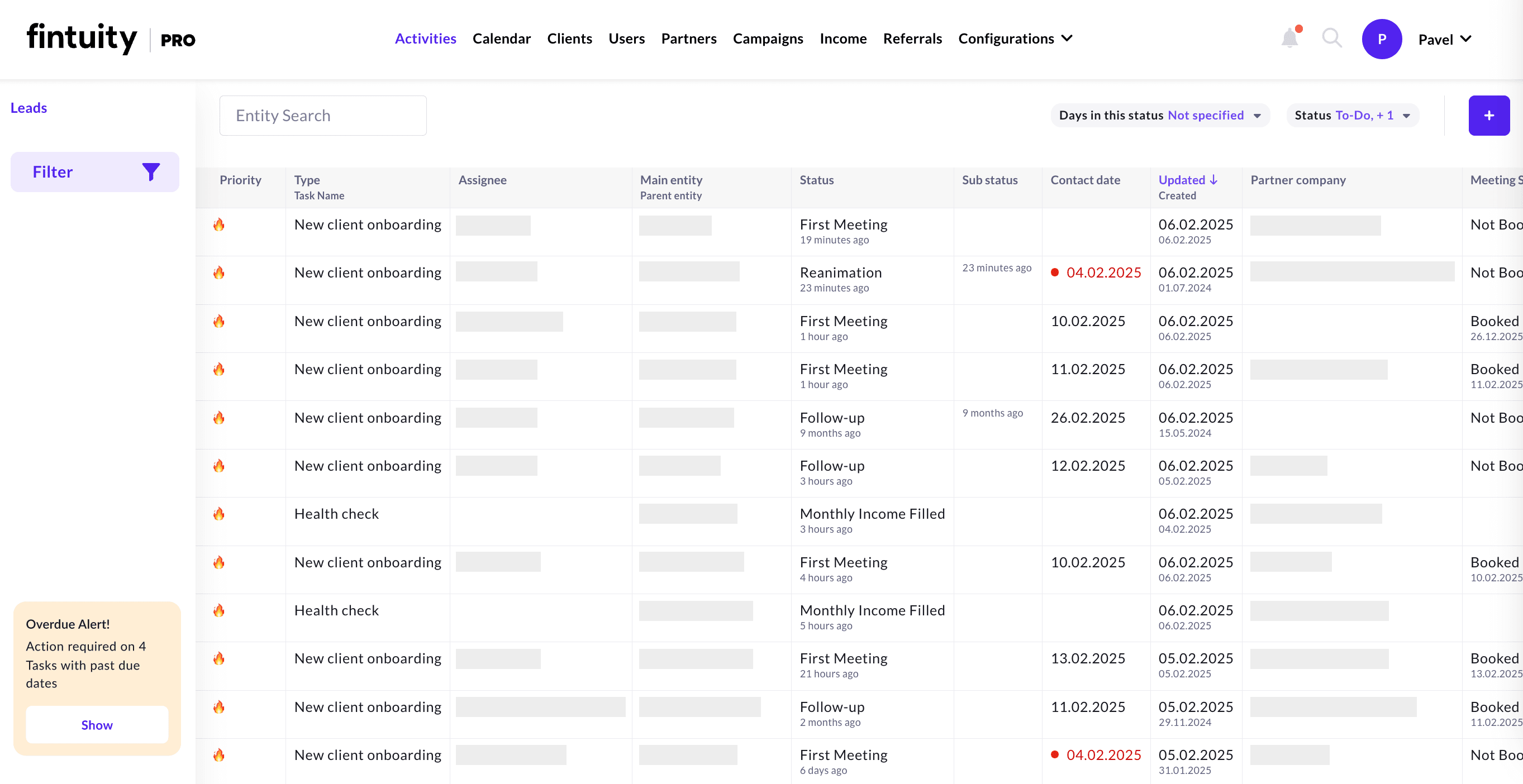Click the purple plus add button
This screenshot has width=1523, height=784.
tap(1488, 115)
